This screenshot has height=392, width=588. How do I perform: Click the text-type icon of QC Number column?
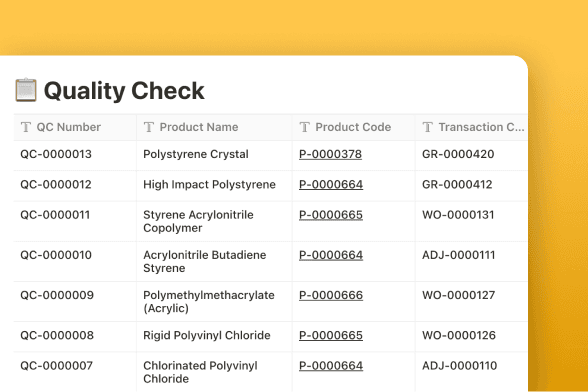[26, 127]
